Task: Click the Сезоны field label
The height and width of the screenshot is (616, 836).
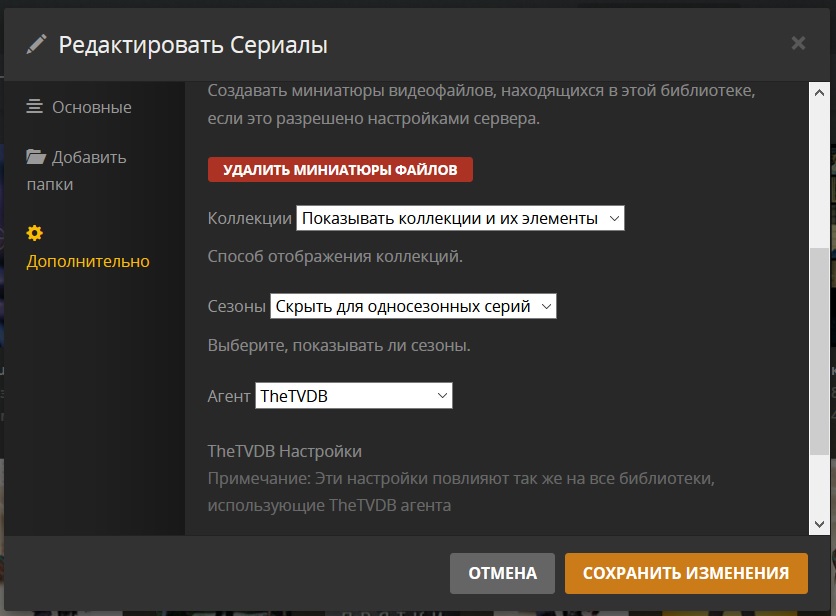Action: (x=236, y=306)
